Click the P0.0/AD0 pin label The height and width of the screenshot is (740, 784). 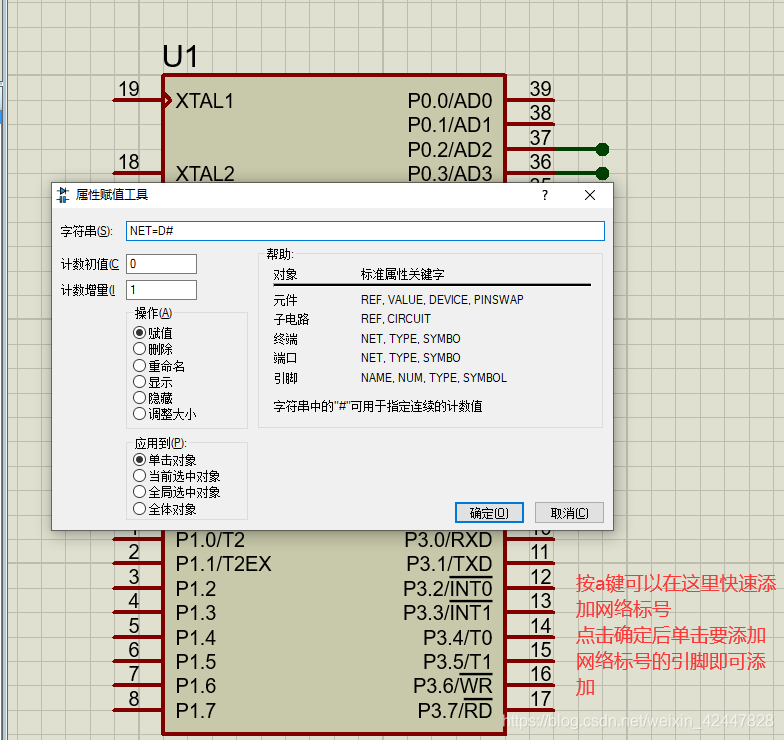pos(450,101)
